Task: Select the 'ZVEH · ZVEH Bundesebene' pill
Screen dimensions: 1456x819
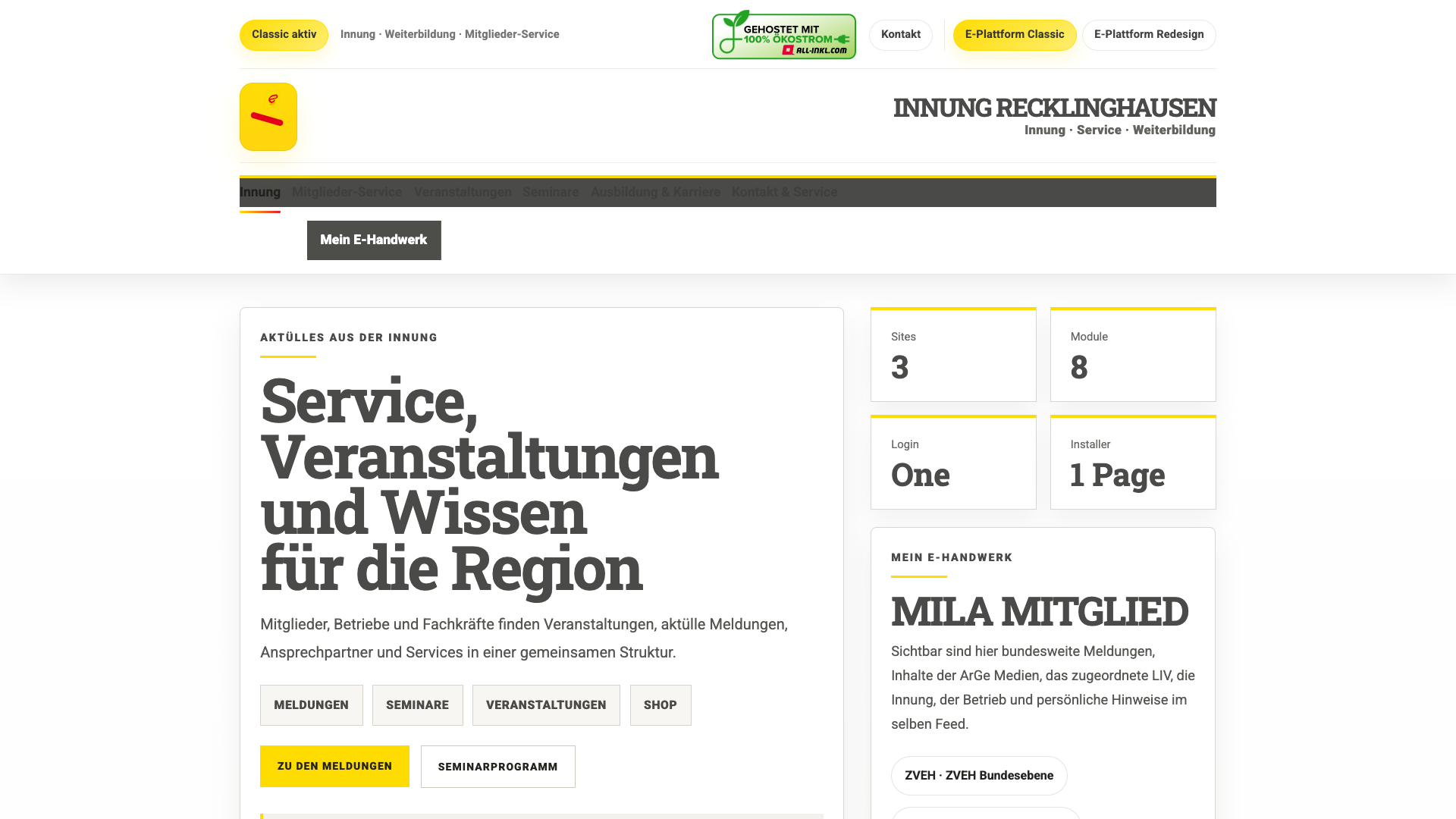Action: (979, 776)
